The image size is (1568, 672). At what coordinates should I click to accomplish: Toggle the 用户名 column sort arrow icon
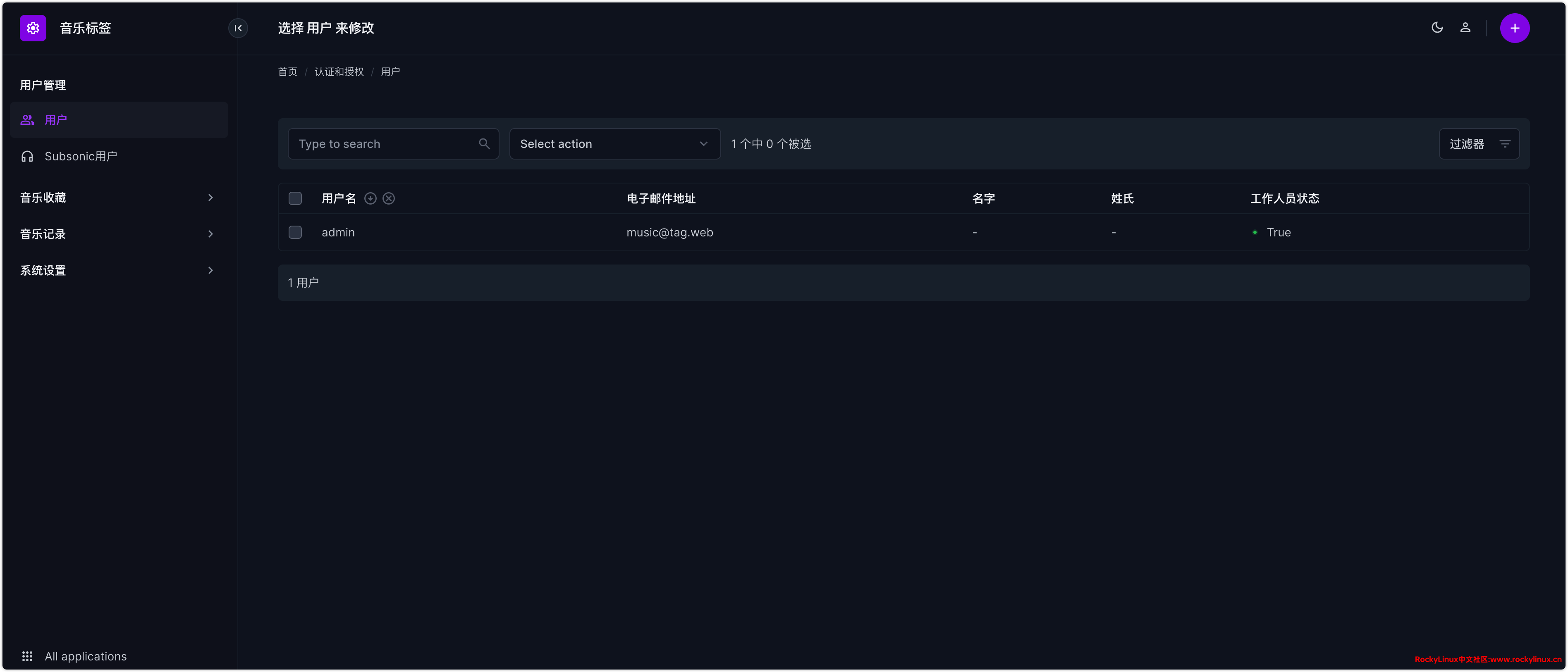(x=370, y=198)
